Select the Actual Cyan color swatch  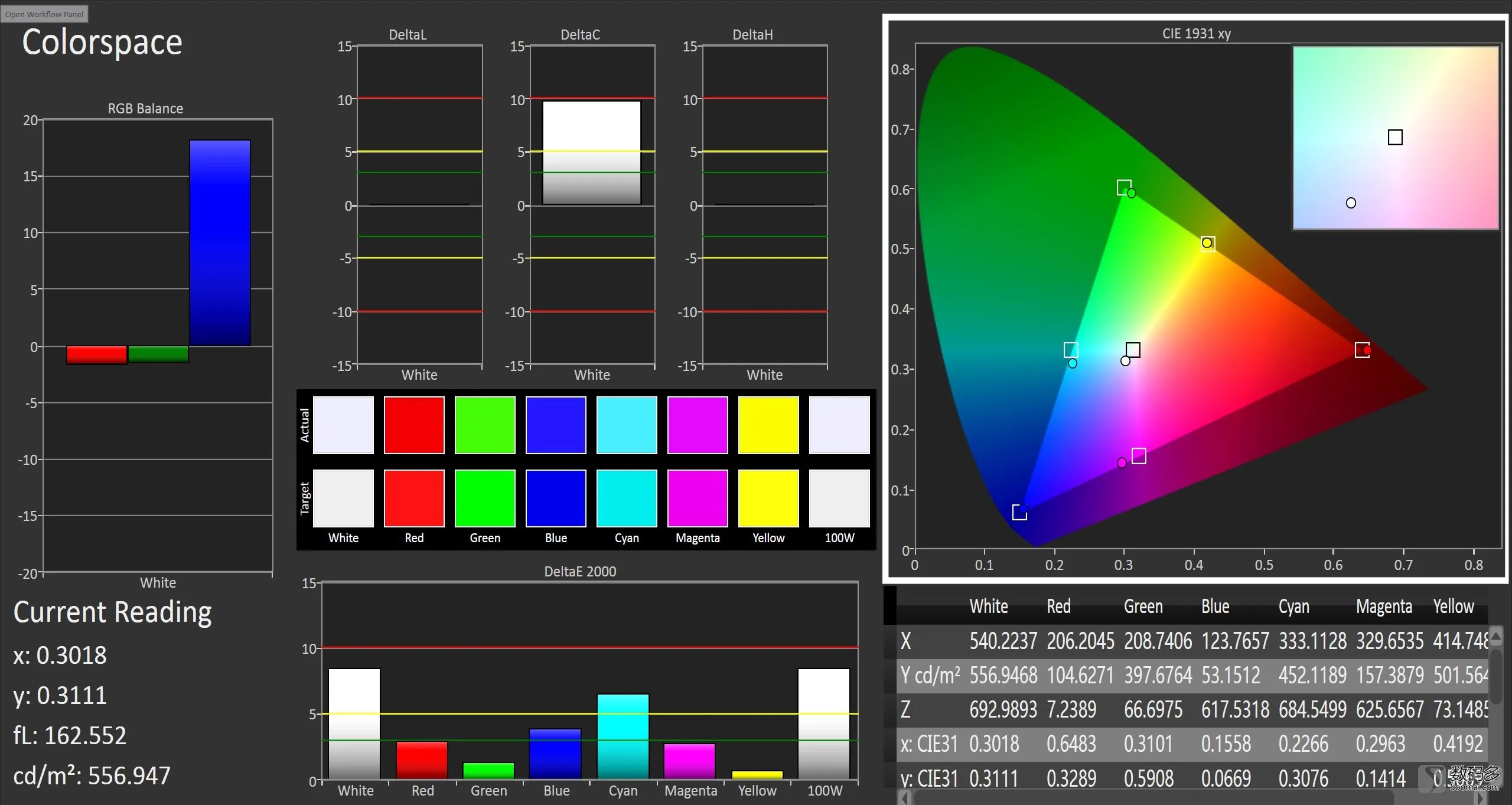(627, 425)
